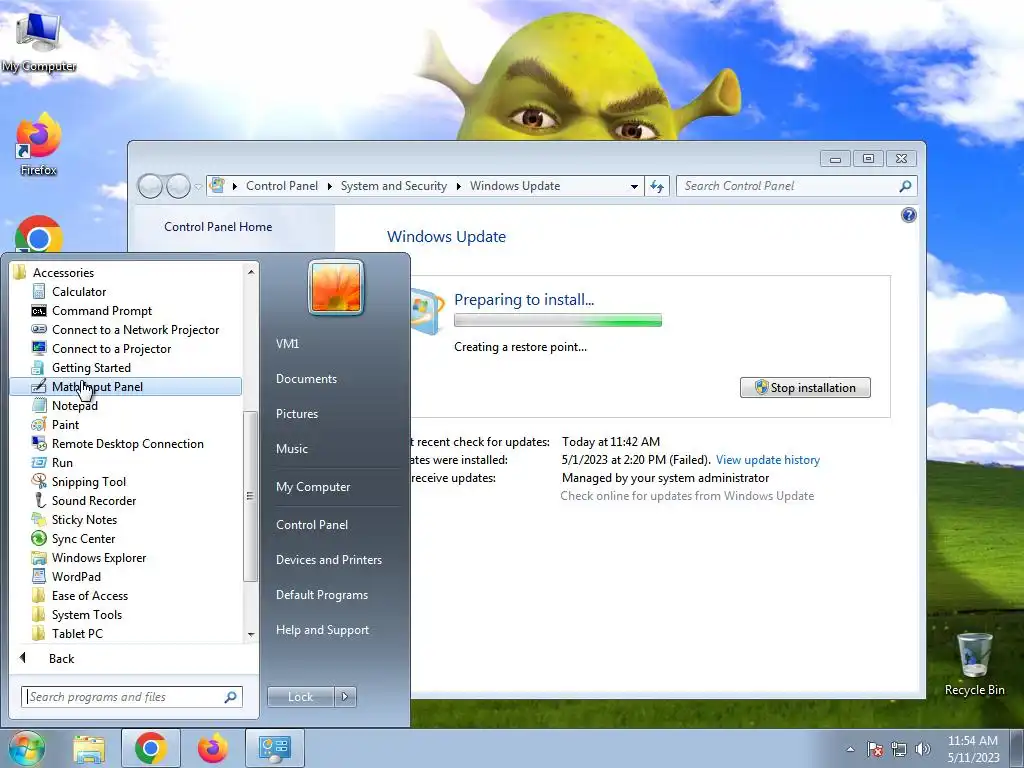
Task: Click the volume speaker tray icon
Action: click(x=923, y=749)
